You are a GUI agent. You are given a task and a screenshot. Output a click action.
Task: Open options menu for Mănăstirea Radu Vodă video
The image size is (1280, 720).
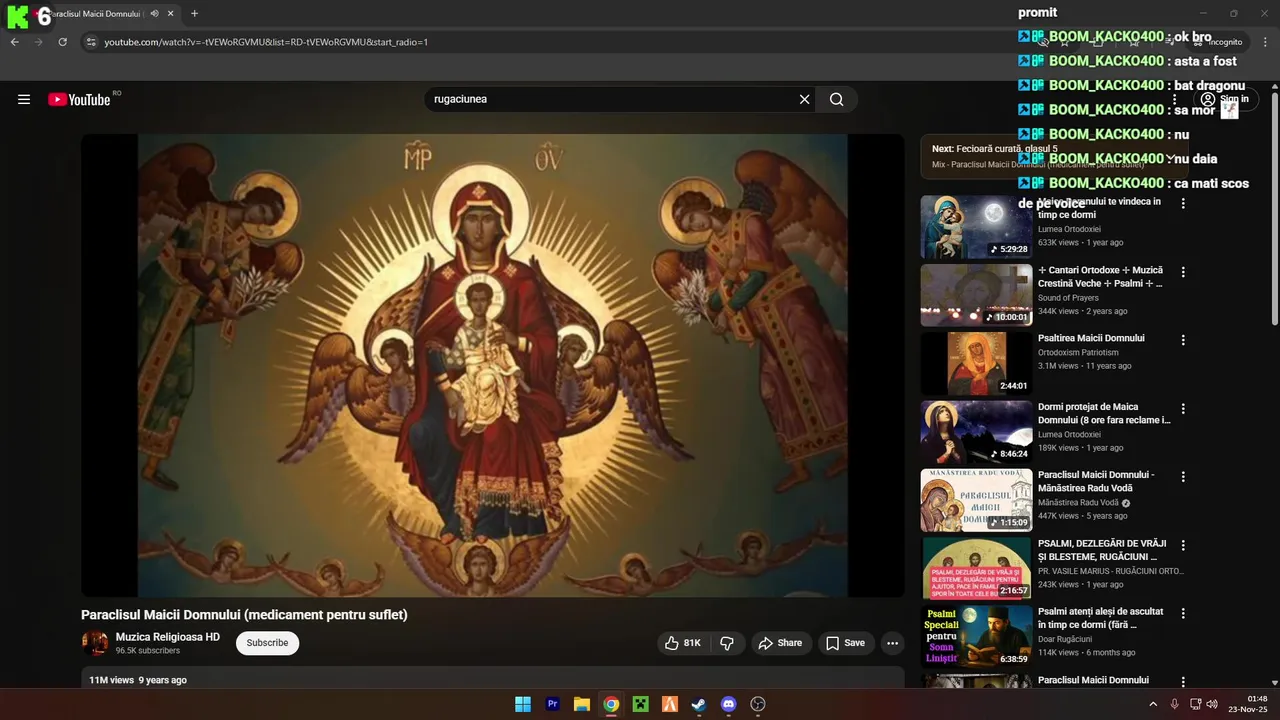(1183, 477)
